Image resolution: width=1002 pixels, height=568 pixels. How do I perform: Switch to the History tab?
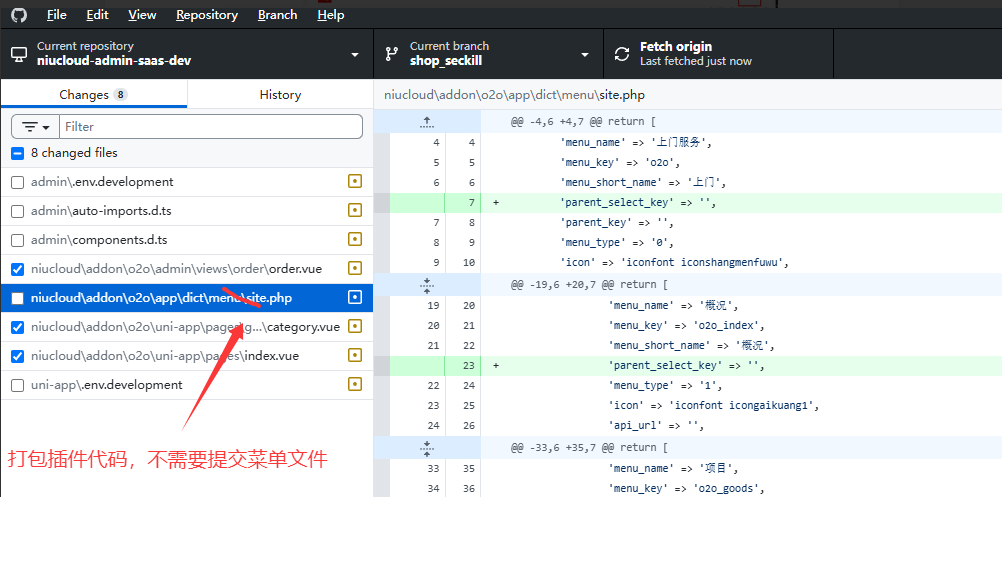tap(280, 95)
